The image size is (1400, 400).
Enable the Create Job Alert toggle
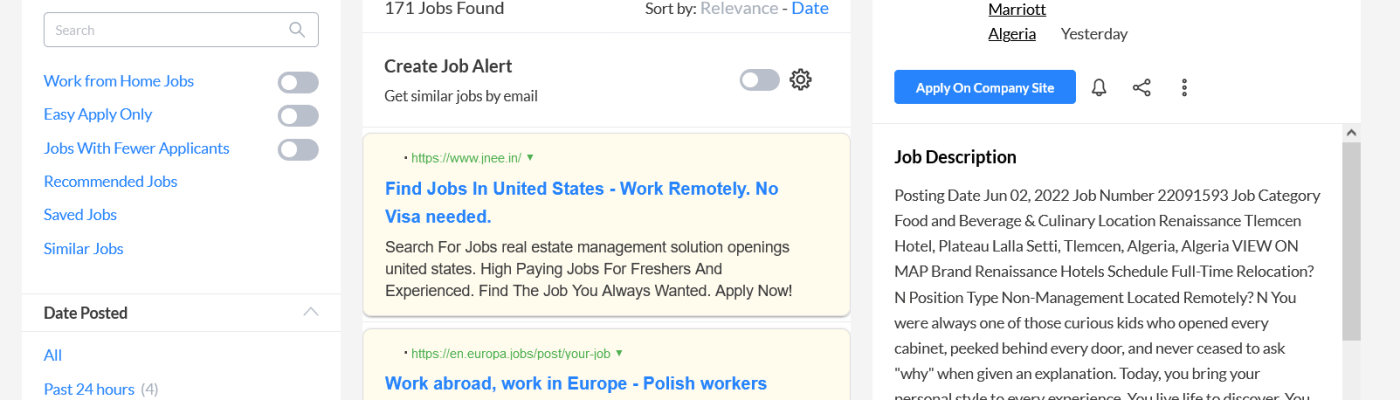point(759,80)
